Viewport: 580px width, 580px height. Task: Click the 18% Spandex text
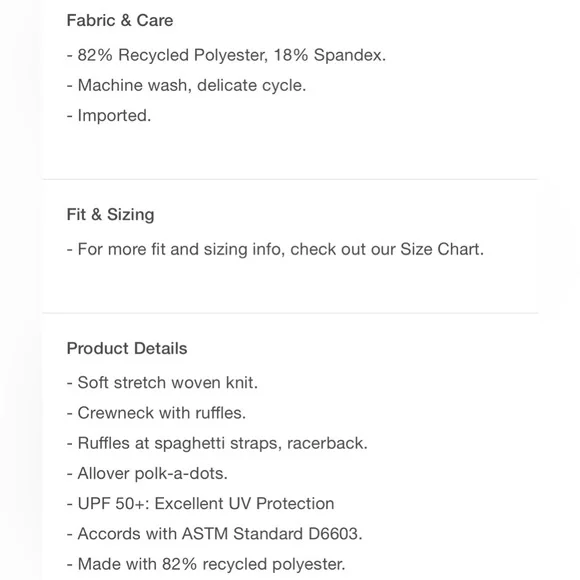330,55
